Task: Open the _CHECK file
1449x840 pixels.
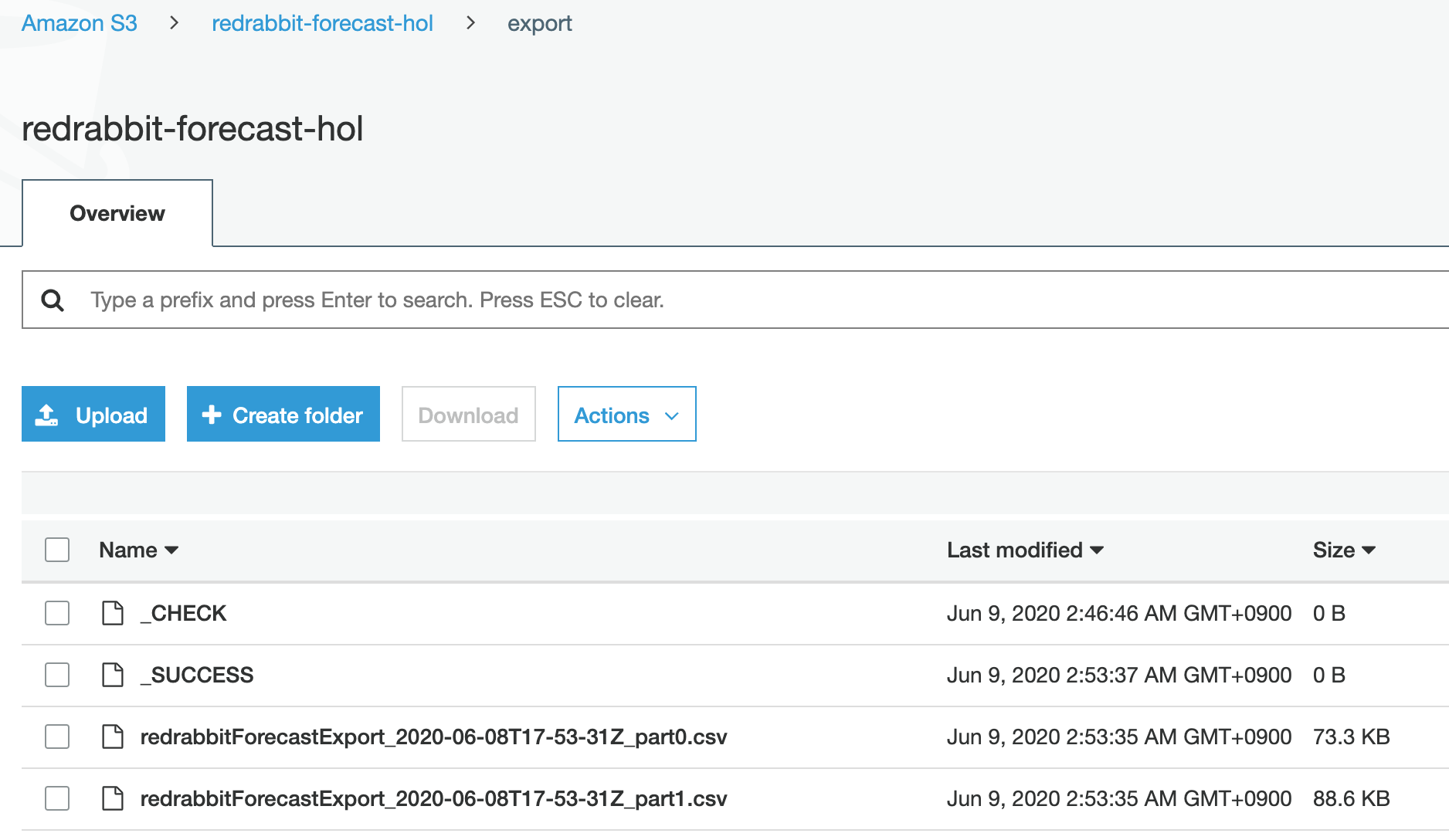Action: 184,613
